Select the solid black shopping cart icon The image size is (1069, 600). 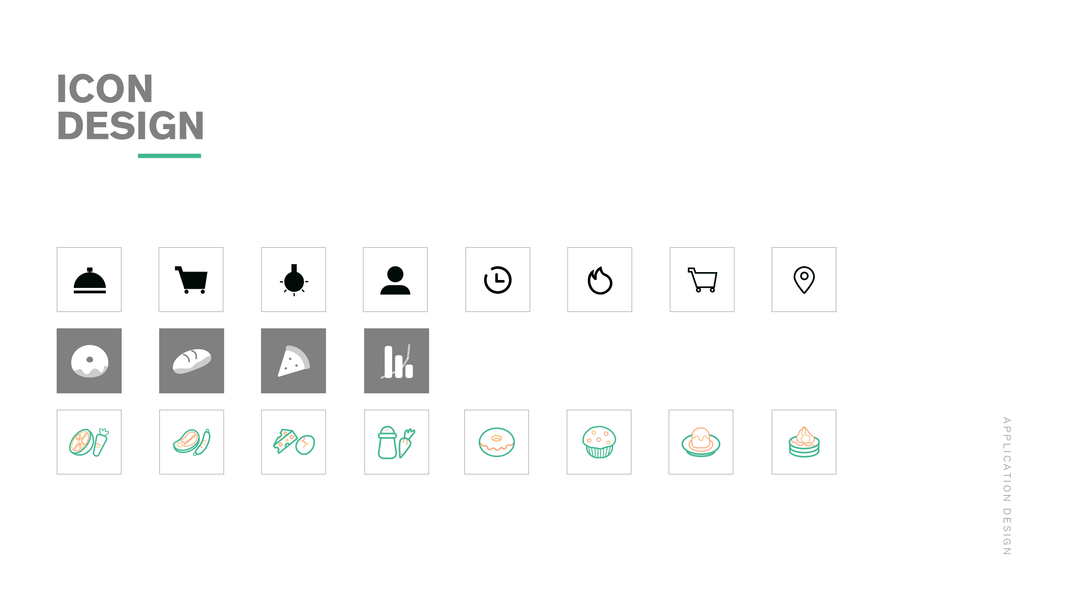click(x=191, y=280)
